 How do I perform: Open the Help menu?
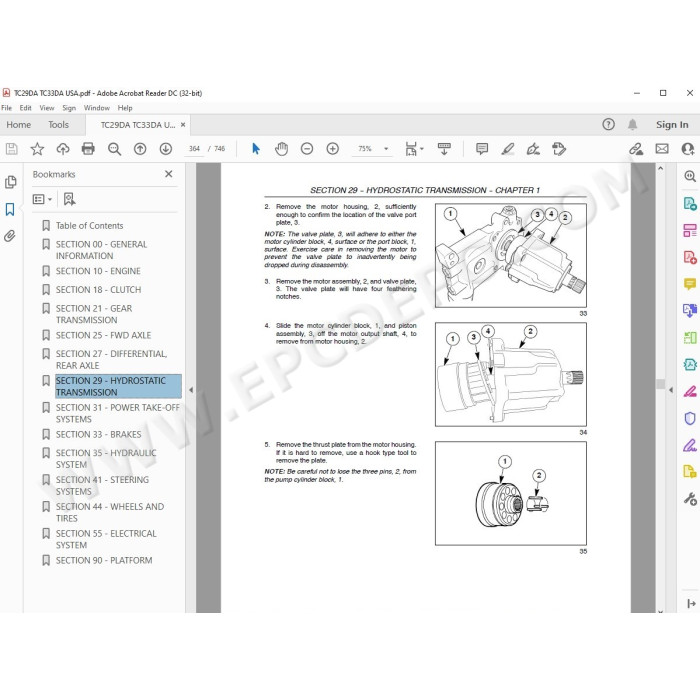pos(125,108)
